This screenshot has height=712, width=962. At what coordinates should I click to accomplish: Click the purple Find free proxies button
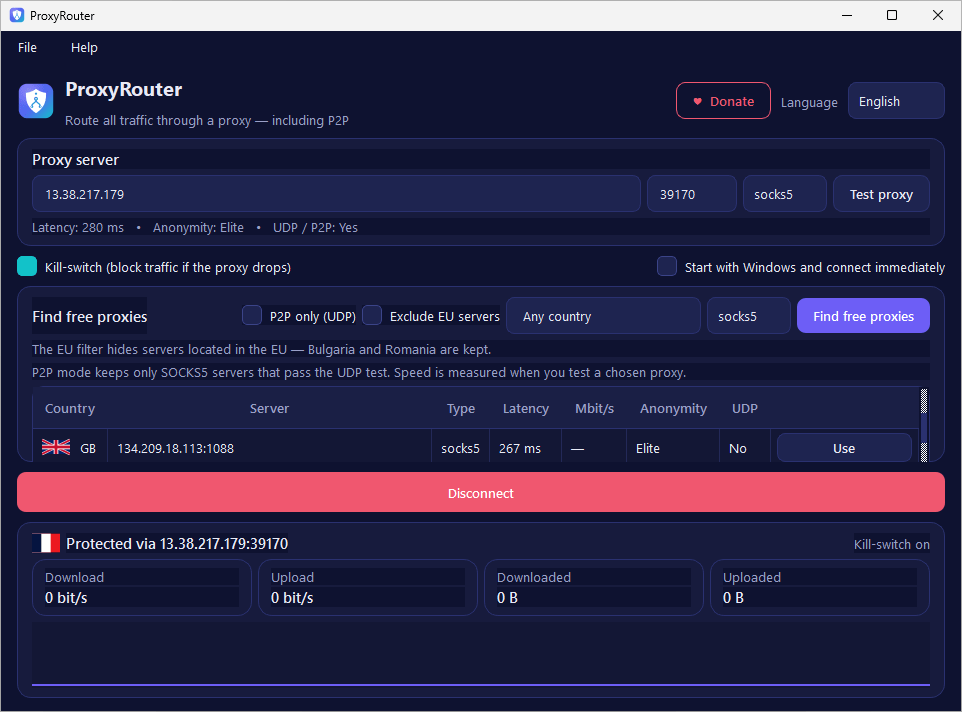point(863,316)
